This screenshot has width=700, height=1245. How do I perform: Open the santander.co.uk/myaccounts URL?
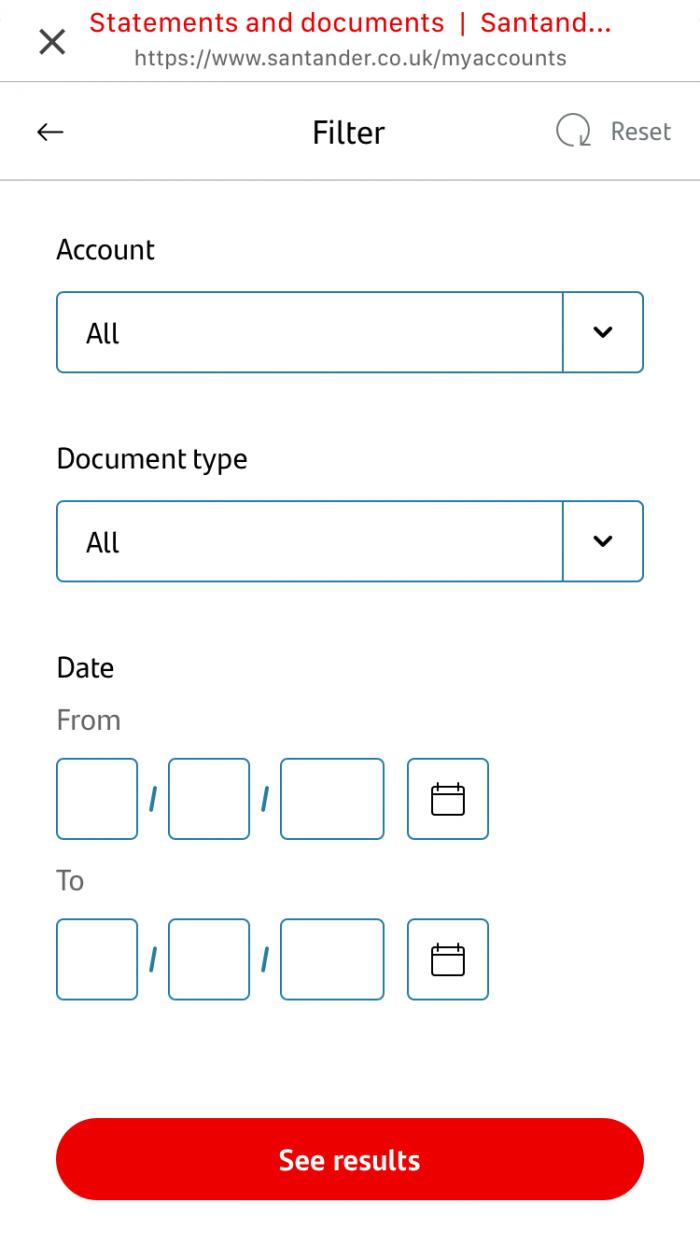point(349,58)
